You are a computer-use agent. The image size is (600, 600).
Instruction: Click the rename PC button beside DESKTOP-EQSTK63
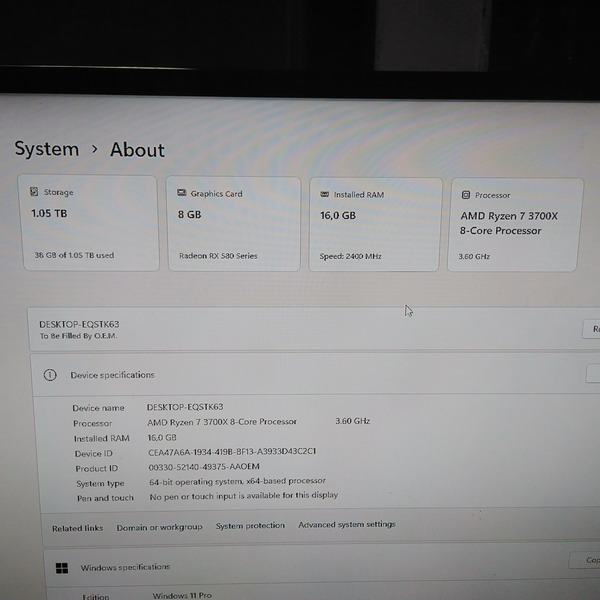(x=592, y=329)
